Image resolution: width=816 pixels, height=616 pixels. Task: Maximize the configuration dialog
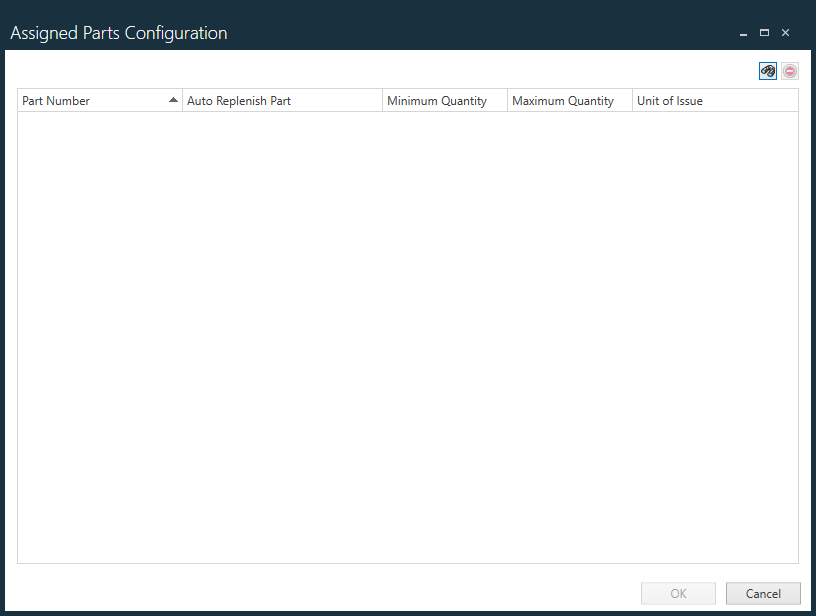pyautogui.click(x=764, y=32)
